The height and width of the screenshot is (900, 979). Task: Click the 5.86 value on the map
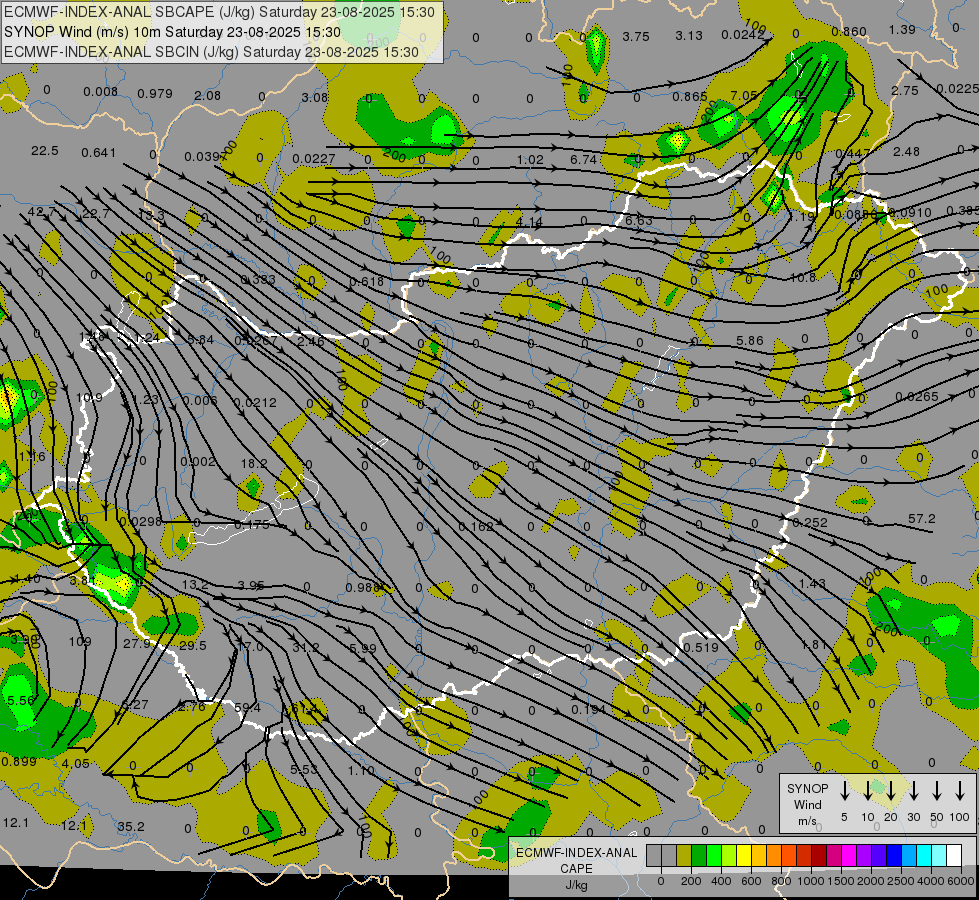point(750,340)
